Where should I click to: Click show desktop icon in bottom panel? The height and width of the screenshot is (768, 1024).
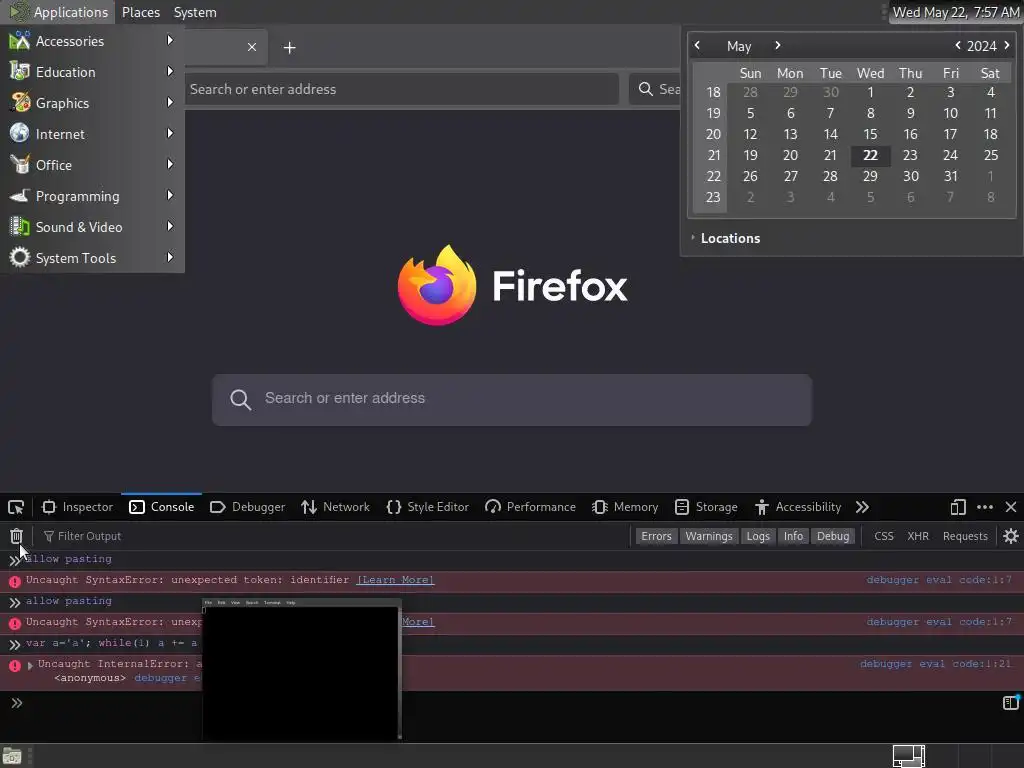pos(12,757)
